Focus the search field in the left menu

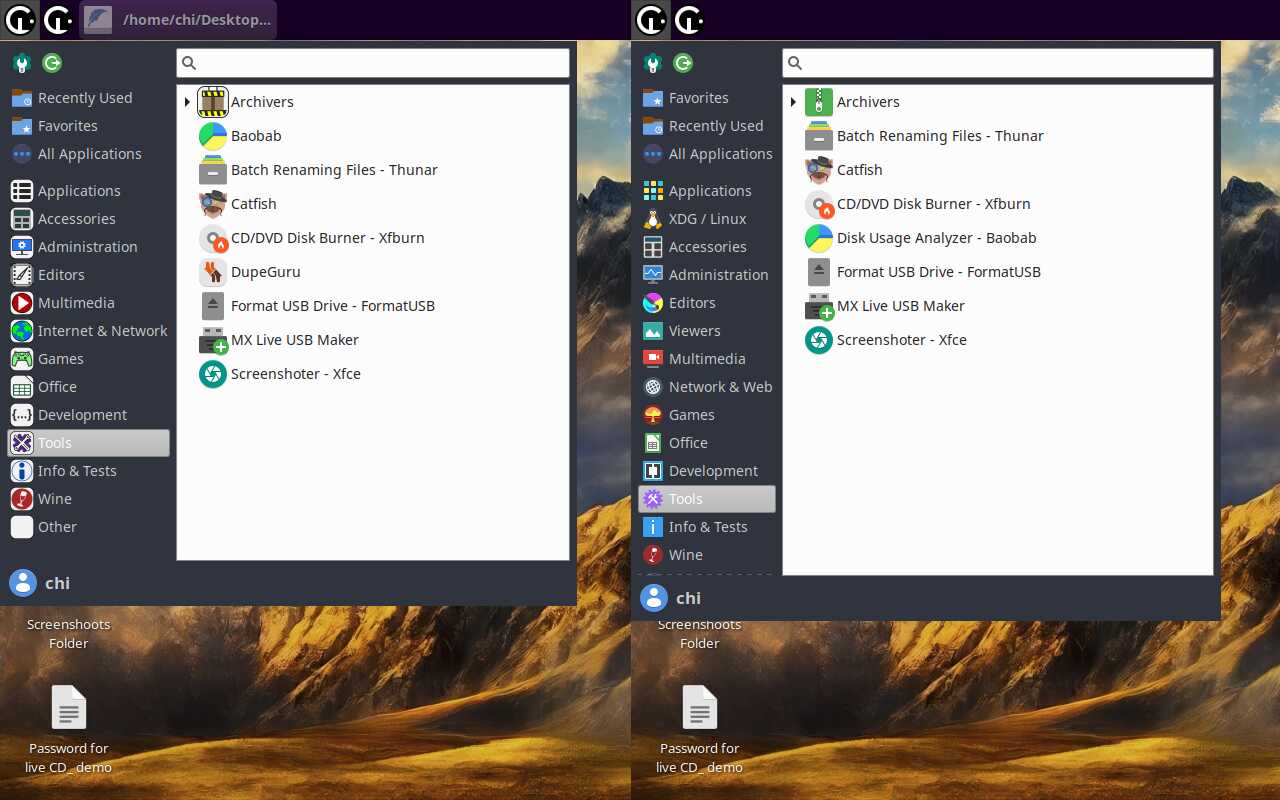(373, 63)
